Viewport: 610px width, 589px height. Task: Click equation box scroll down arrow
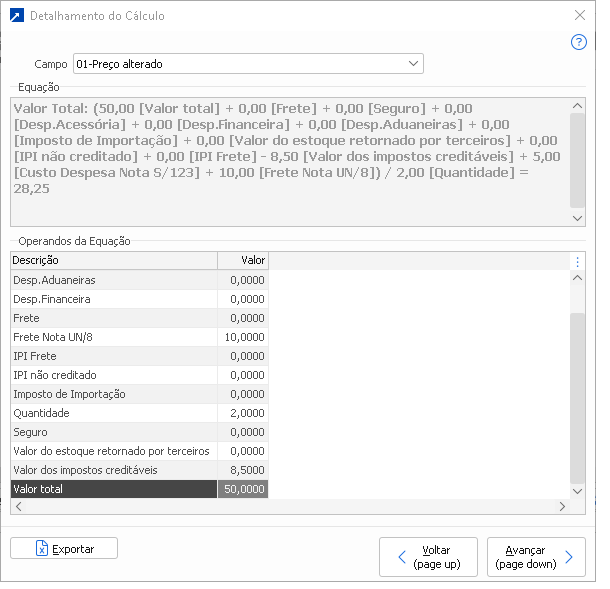pos(577,218)
